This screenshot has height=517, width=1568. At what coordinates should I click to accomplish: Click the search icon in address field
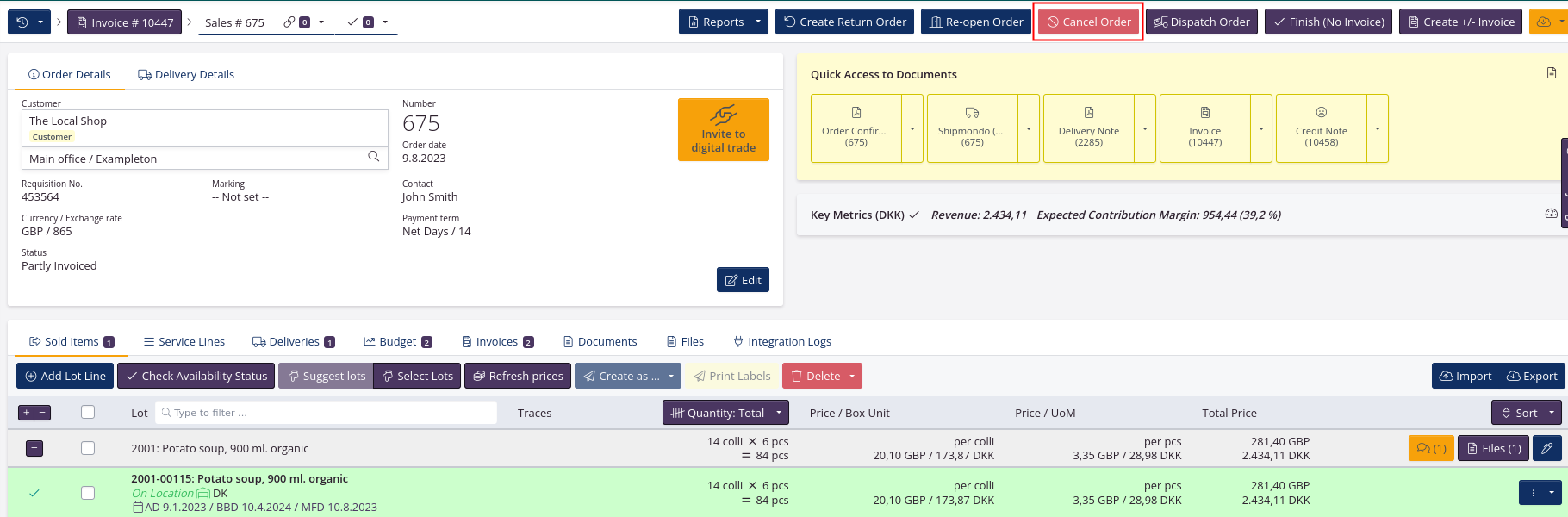373,157
